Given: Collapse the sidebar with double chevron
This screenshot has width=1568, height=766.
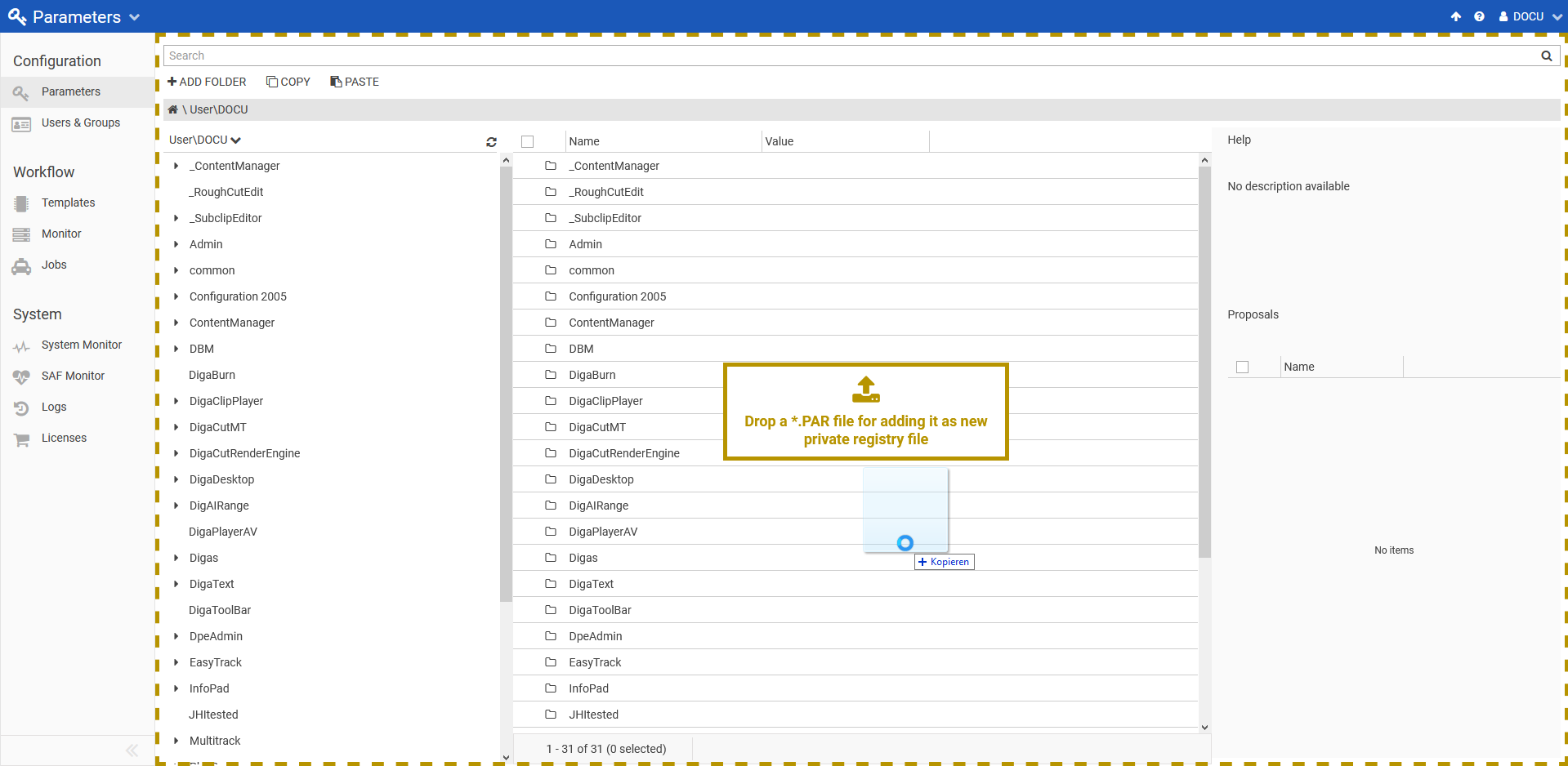Looking at the screenshot, I should click(x=132, y=750).
